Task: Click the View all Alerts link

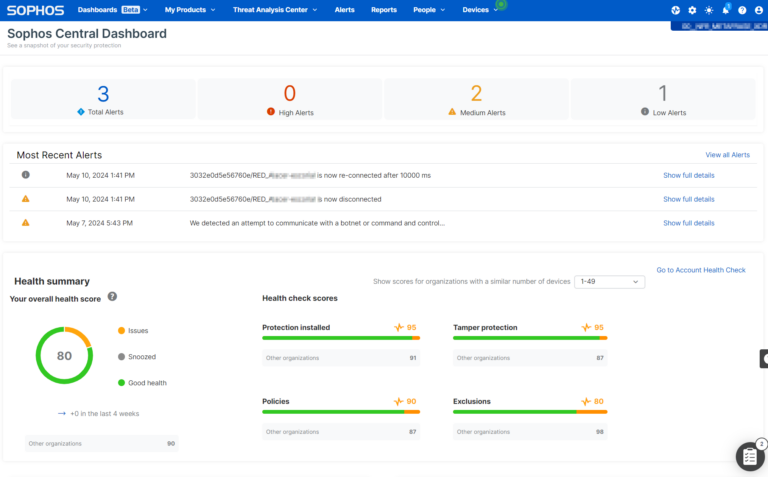Action: click(727, 155)
